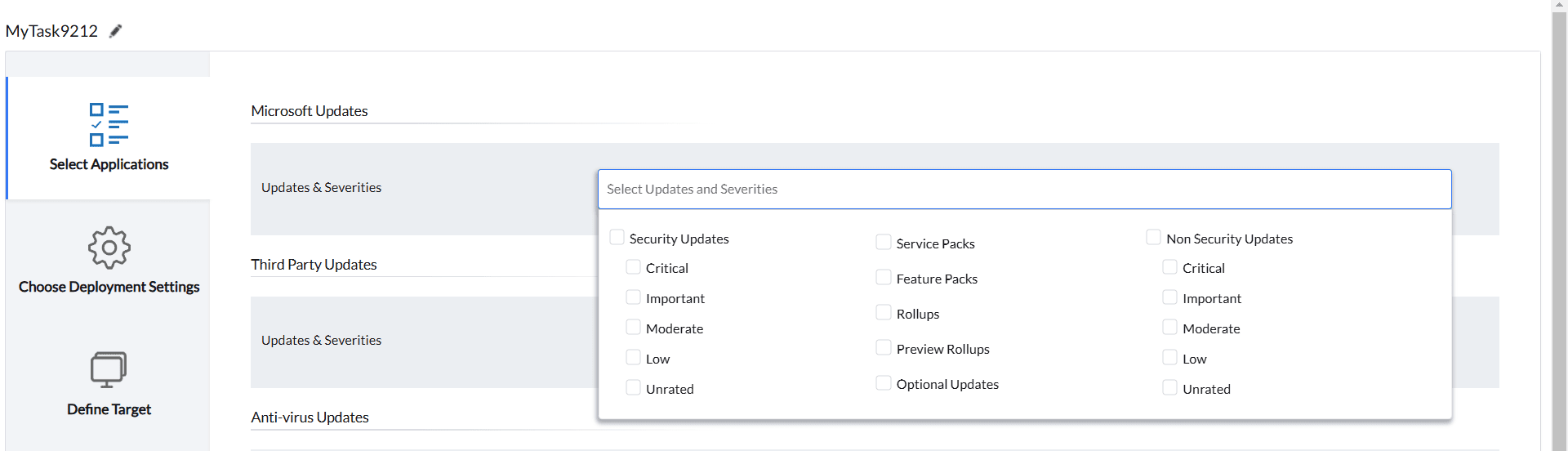Tick the Service Packs checkbox
The image size is (1568, 451).
(x=884, y=243)
